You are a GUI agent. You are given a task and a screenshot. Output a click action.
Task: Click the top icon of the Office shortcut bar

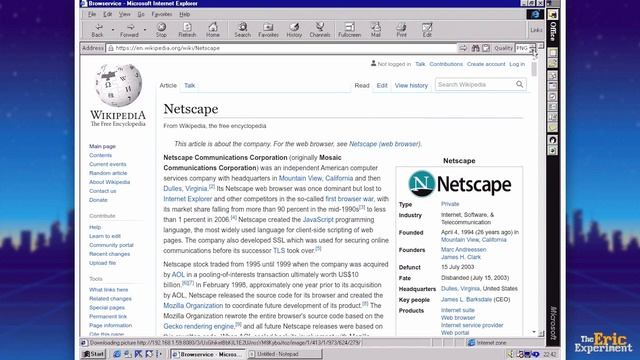553,15
